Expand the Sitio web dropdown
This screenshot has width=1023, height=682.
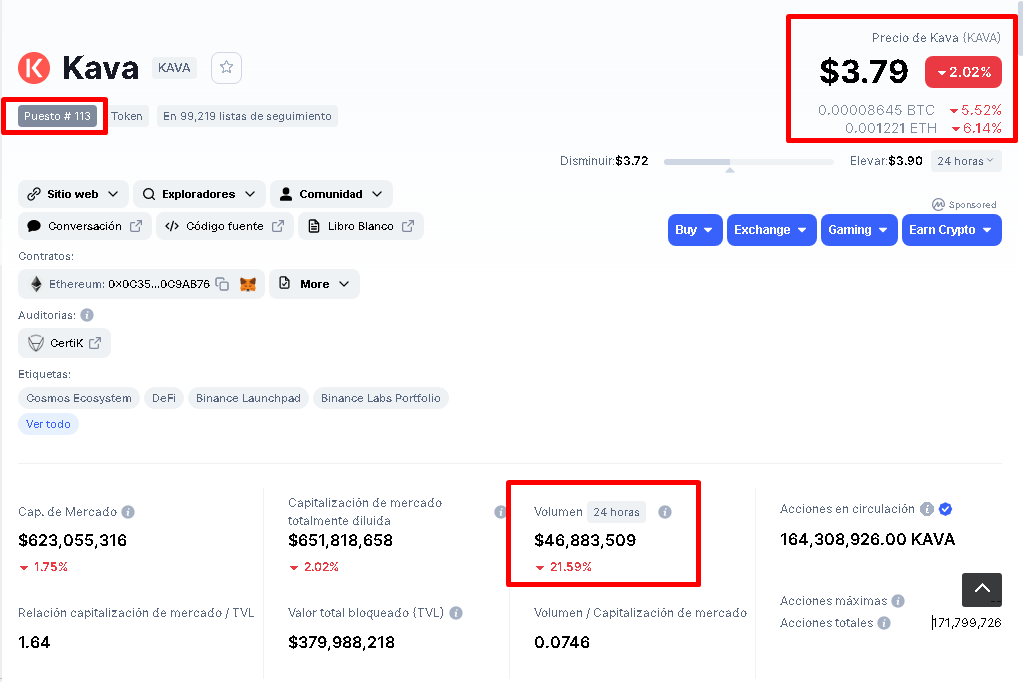pos(73,194)
